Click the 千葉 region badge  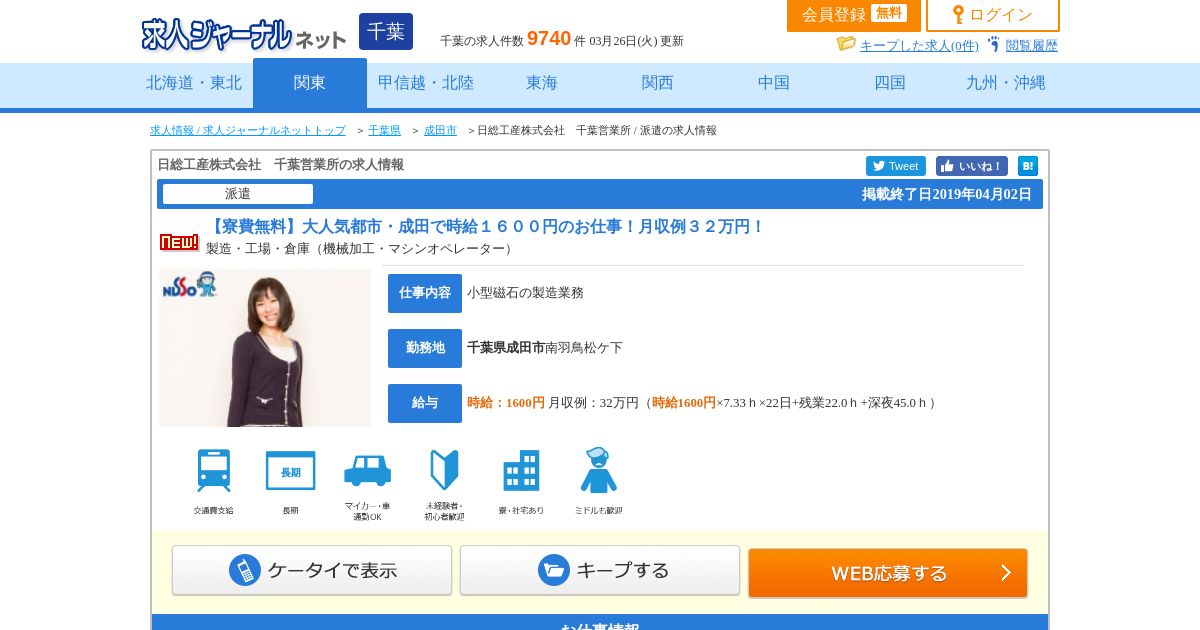pos(386,31)
